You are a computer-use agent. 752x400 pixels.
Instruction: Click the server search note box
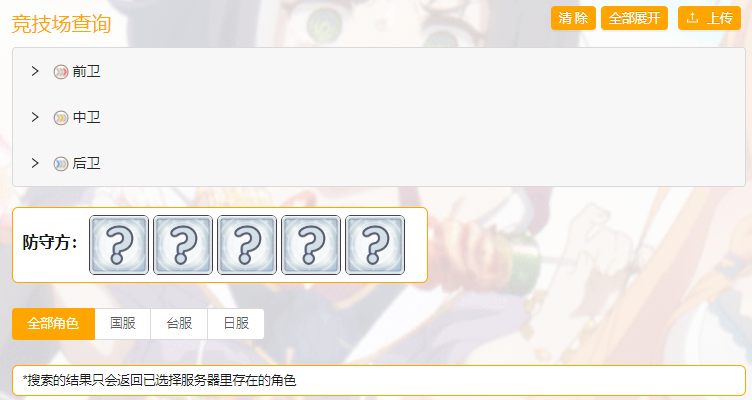click(379, 380)
